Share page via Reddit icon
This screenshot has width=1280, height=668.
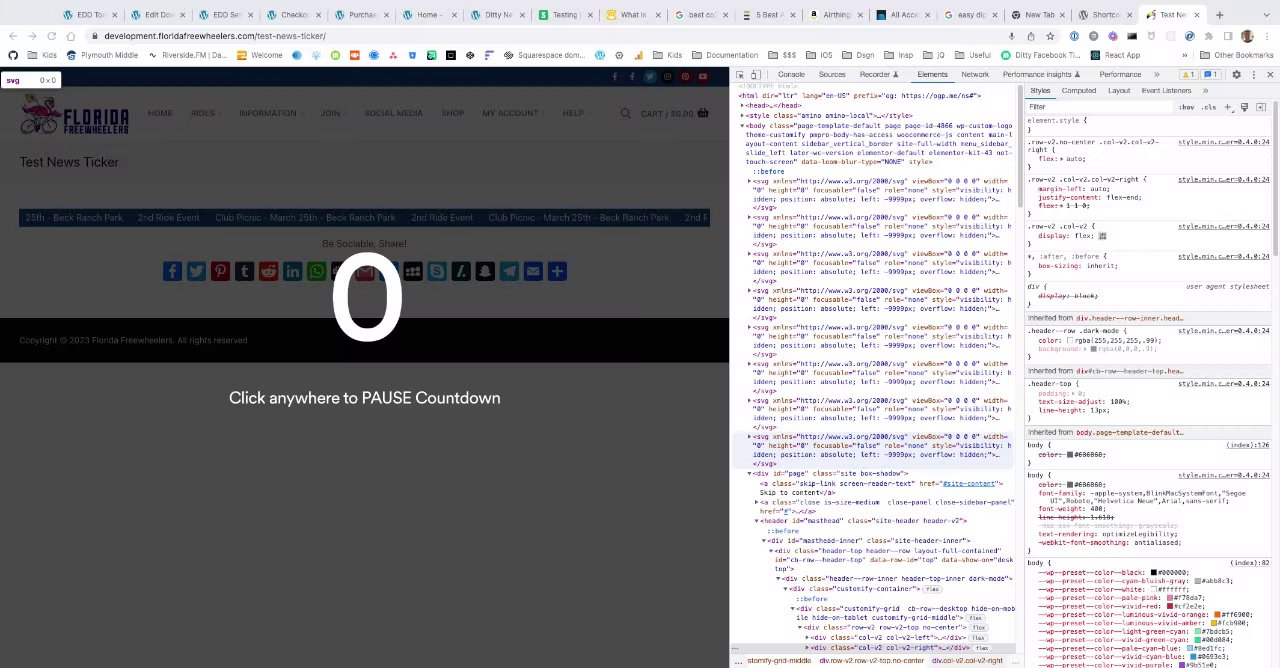[268, 271]
